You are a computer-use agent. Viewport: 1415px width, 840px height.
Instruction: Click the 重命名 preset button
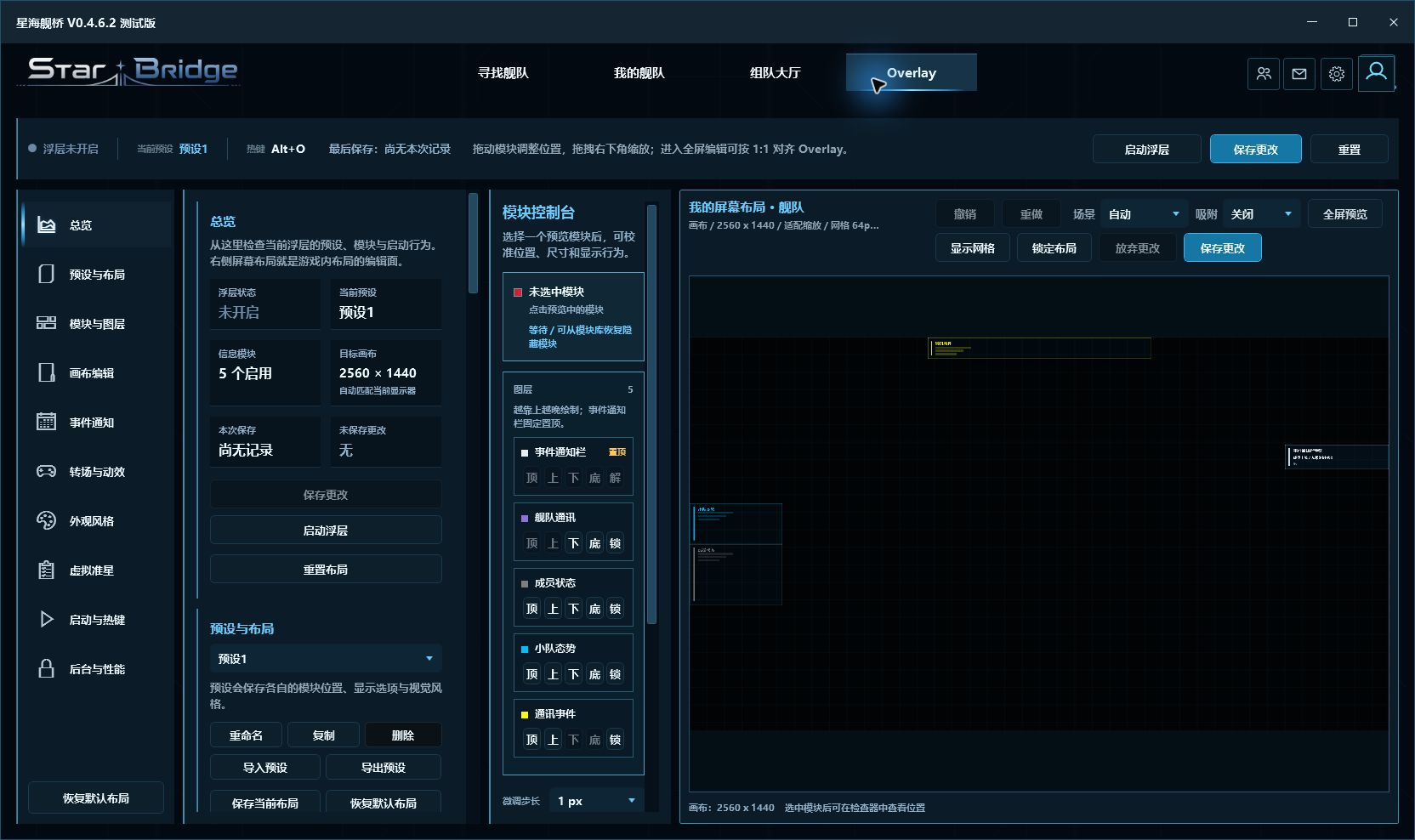click(246, 735)
